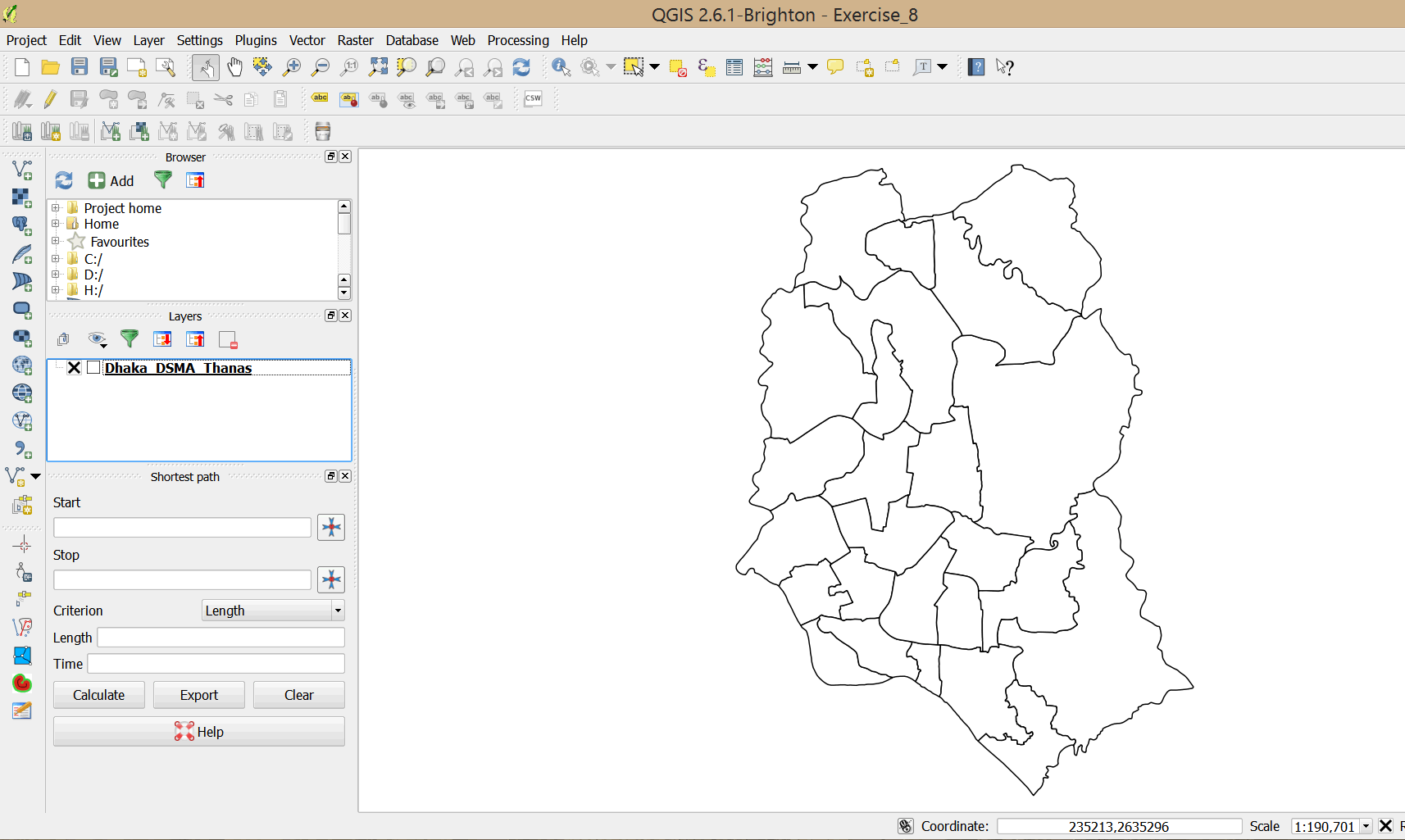Click the Stop point input field
The height and width of the screenshot is (840, 1405).
point(182,579)
